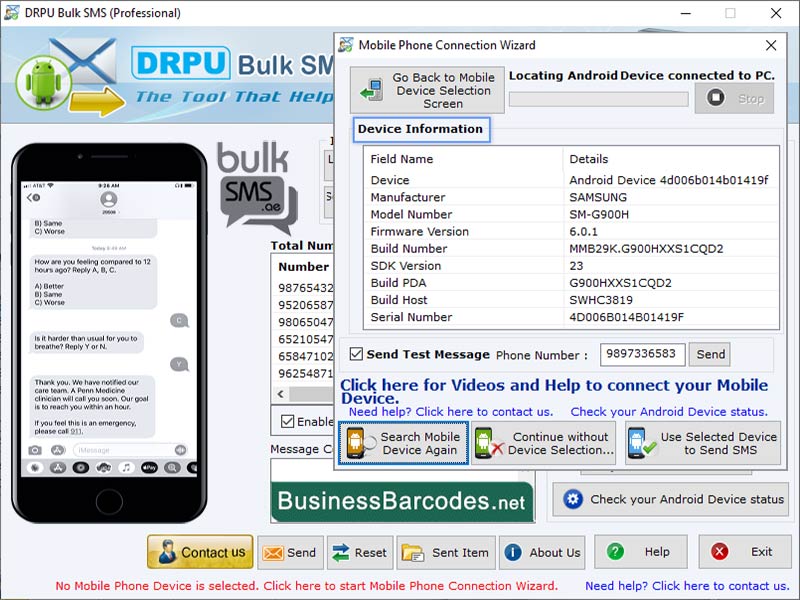This screenshot has width=800, height=600.
Task: Click the Send envelope icon
Action: (275, 551)
